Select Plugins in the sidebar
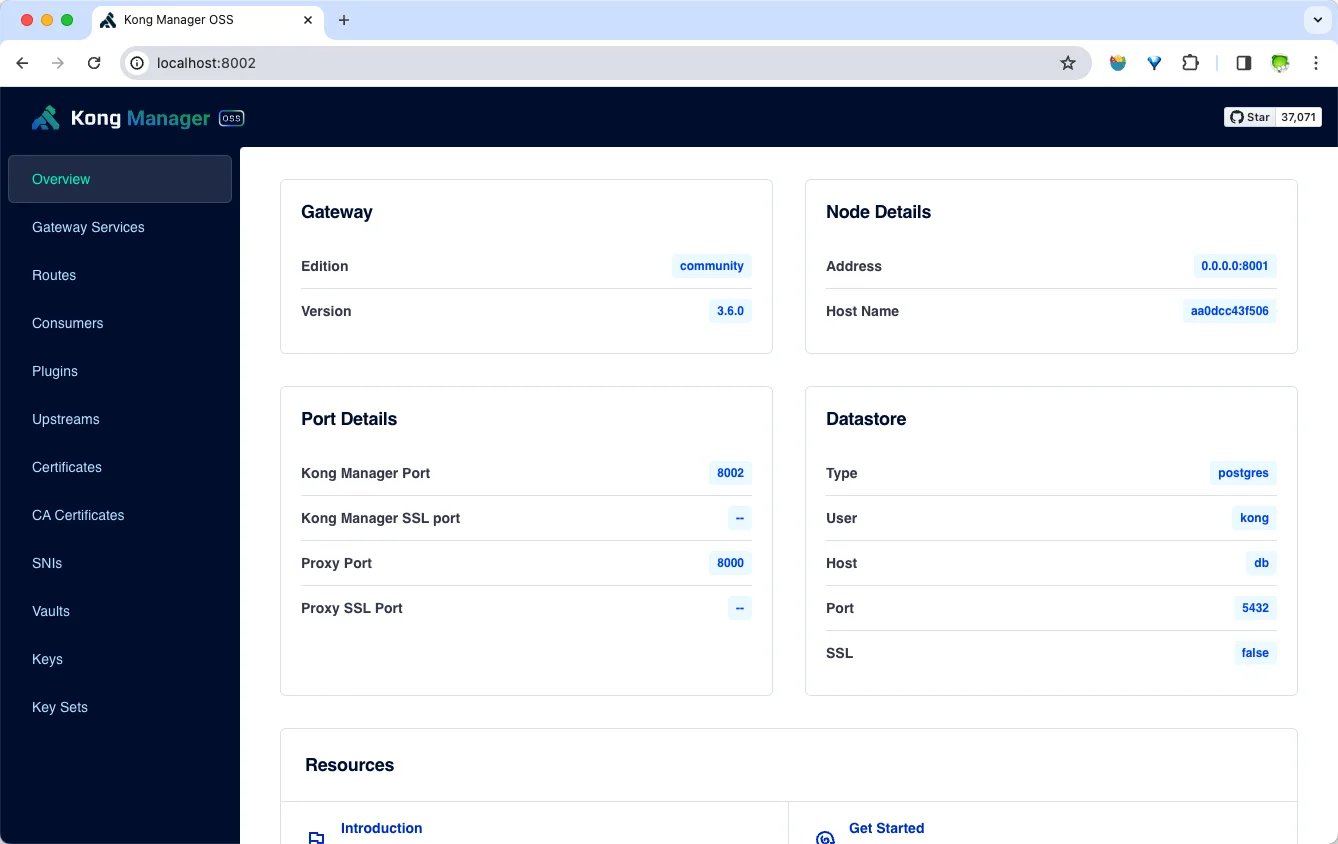1338x844 pixels. coord(55,371)
